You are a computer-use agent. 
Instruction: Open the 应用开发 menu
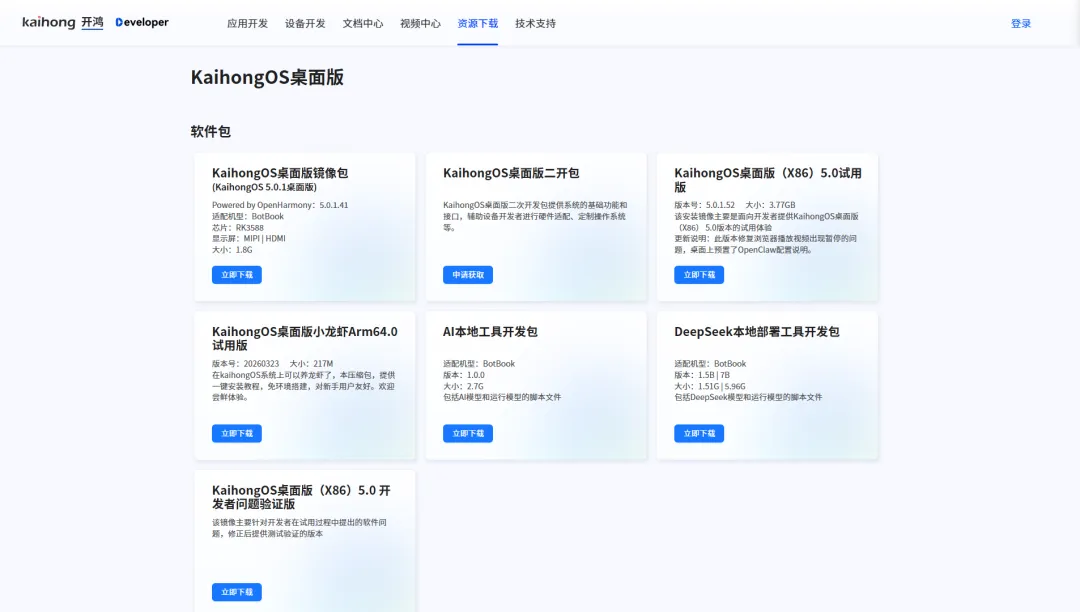[247, 23]
